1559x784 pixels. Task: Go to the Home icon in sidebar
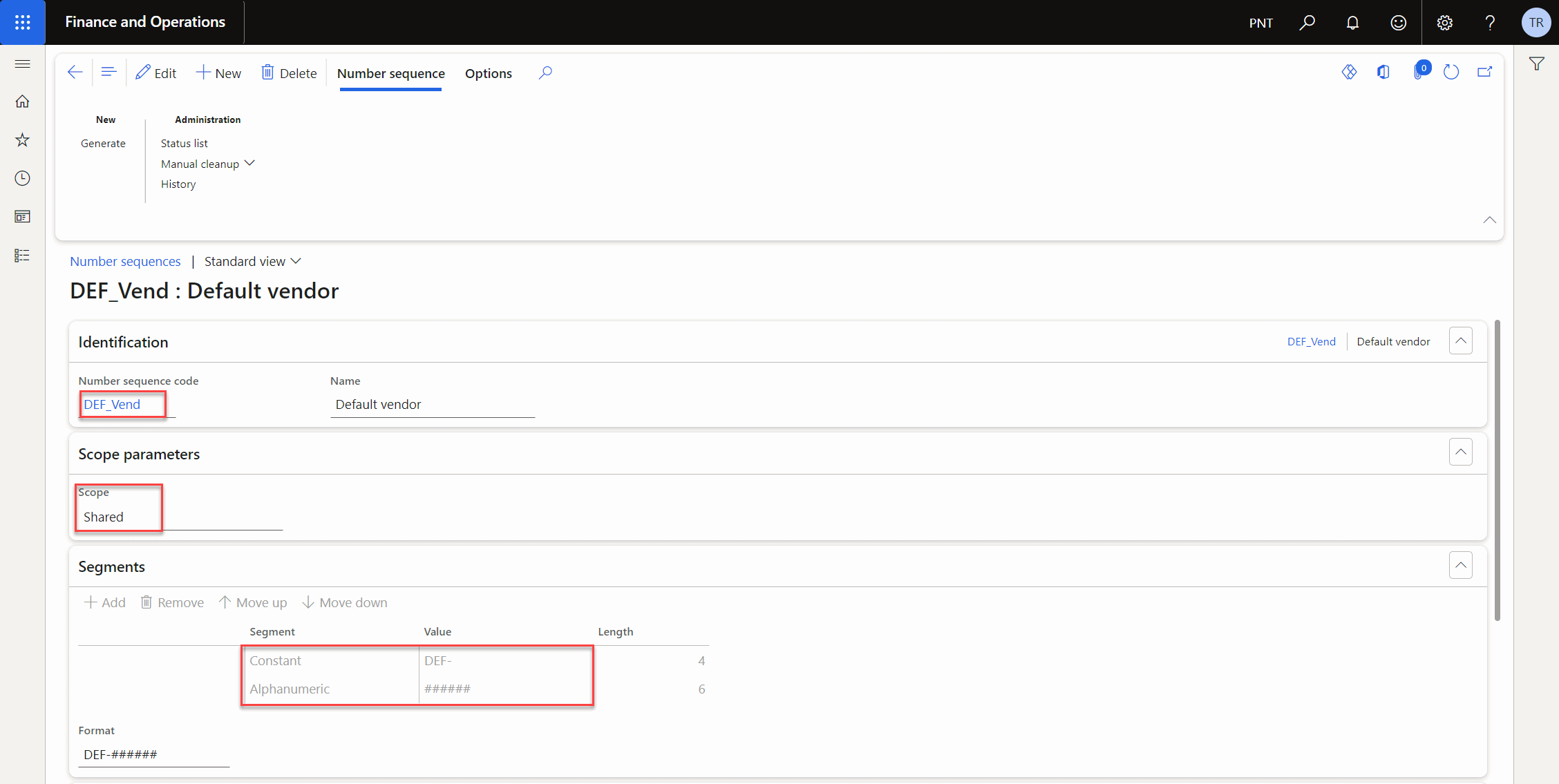tap(22, 102)
